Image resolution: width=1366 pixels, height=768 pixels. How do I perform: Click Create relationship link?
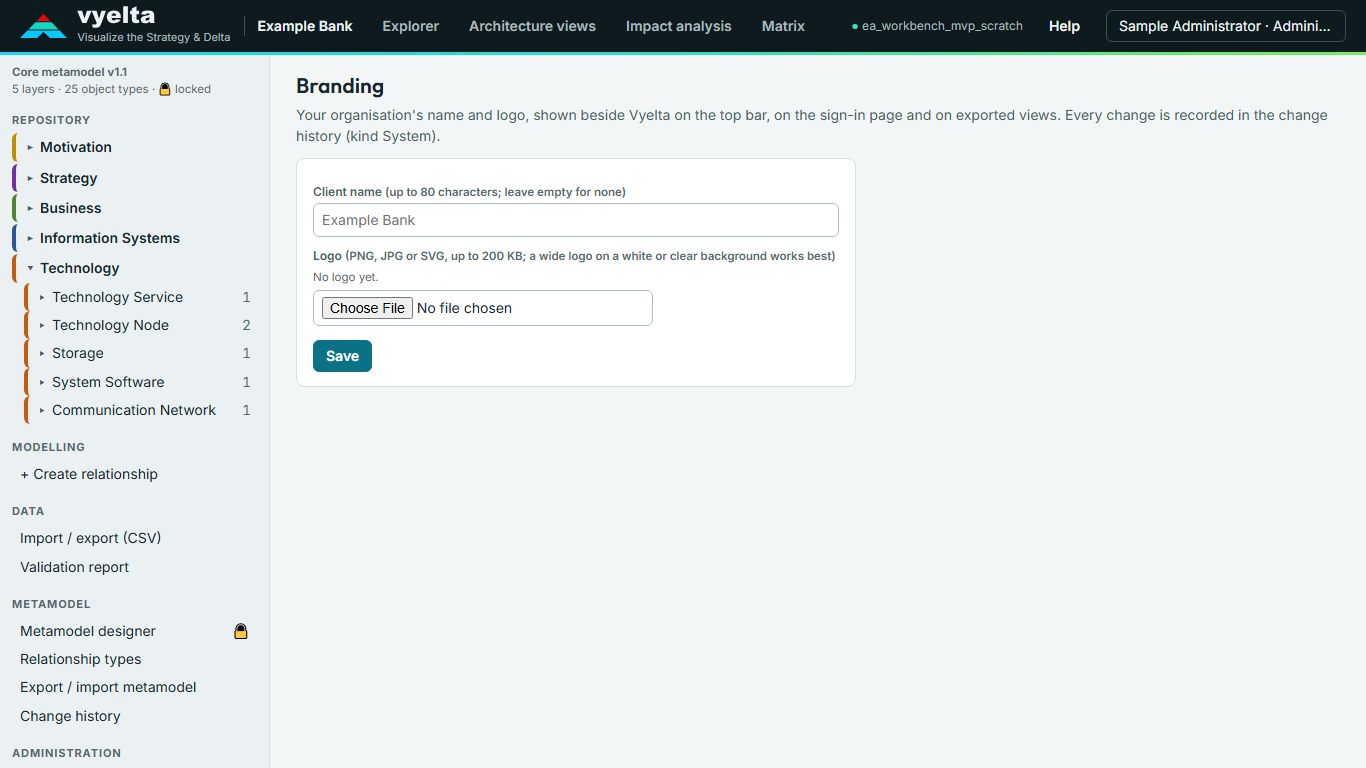[89, 474]
